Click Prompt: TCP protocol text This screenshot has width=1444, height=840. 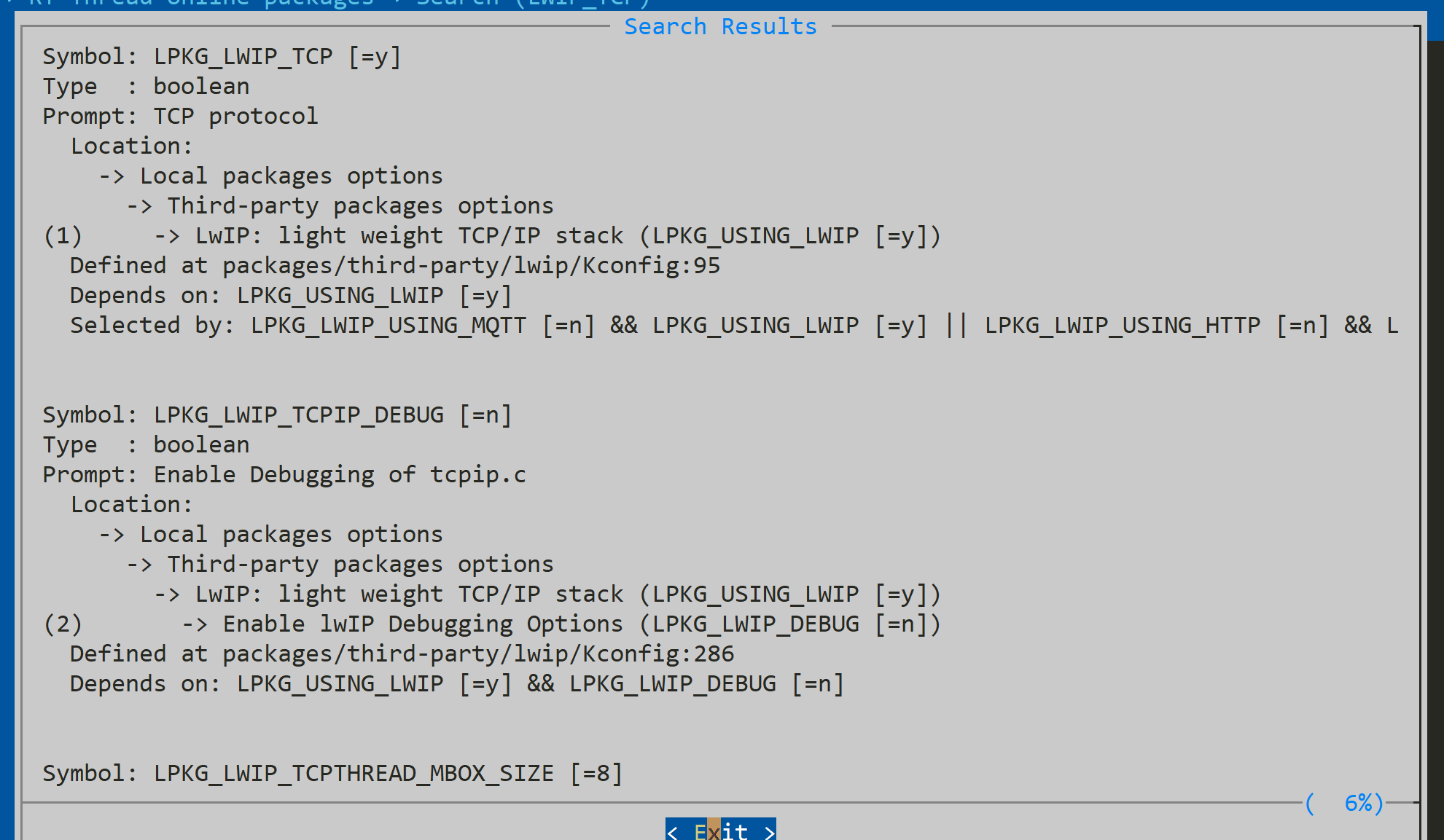pyautogui.click(x=180, y=117)
